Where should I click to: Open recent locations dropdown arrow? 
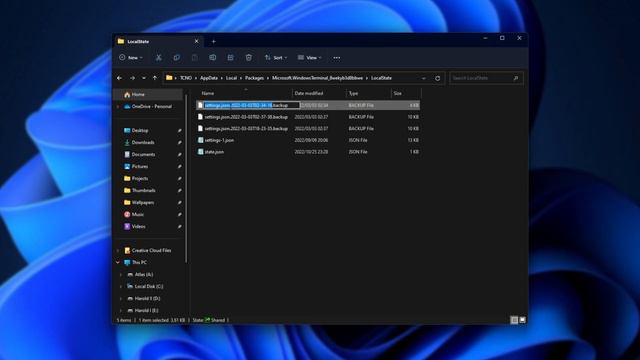(x=144, y=78)
